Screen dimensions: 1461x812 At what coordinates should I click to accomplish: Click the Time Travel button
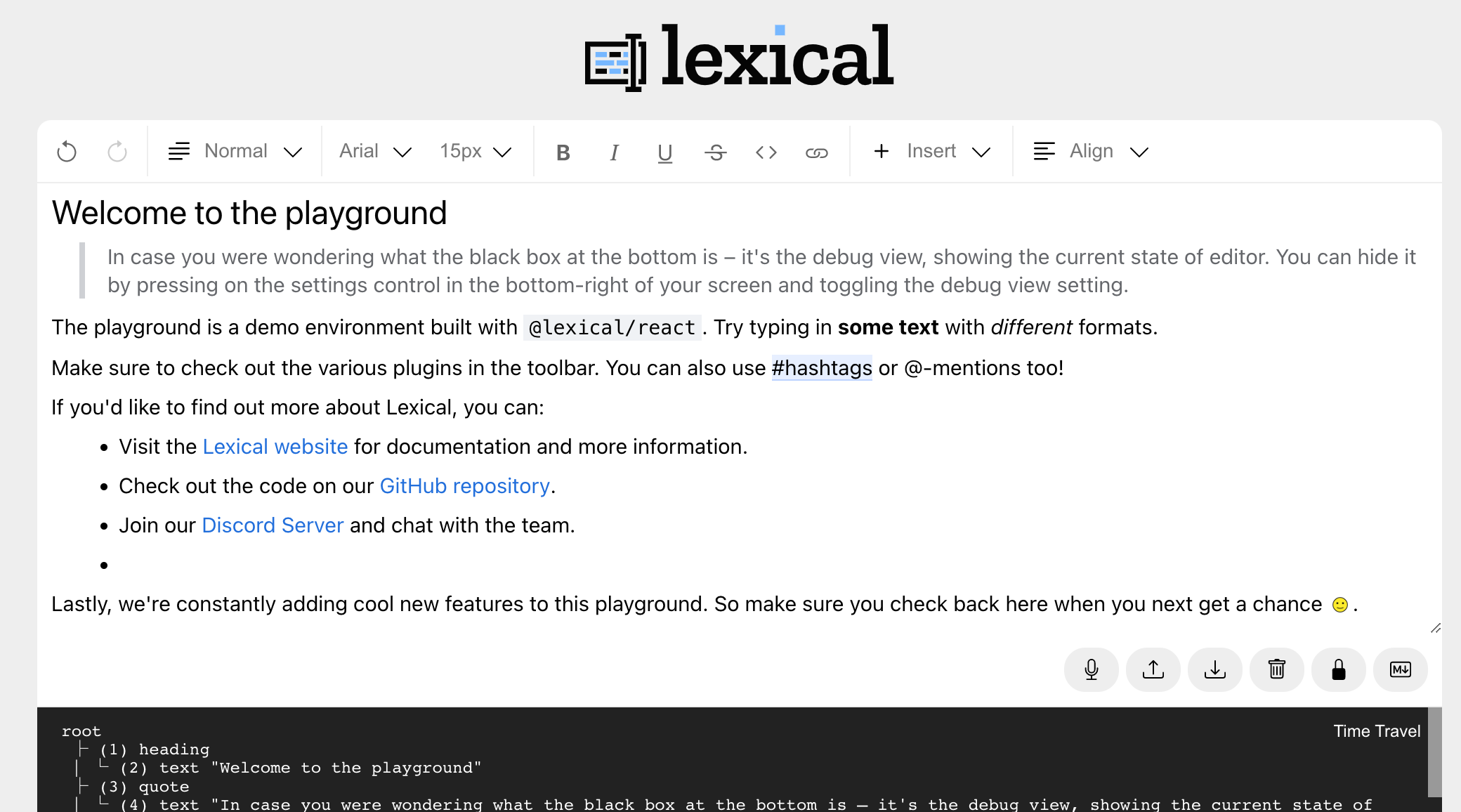click(x=1376, y=731)
